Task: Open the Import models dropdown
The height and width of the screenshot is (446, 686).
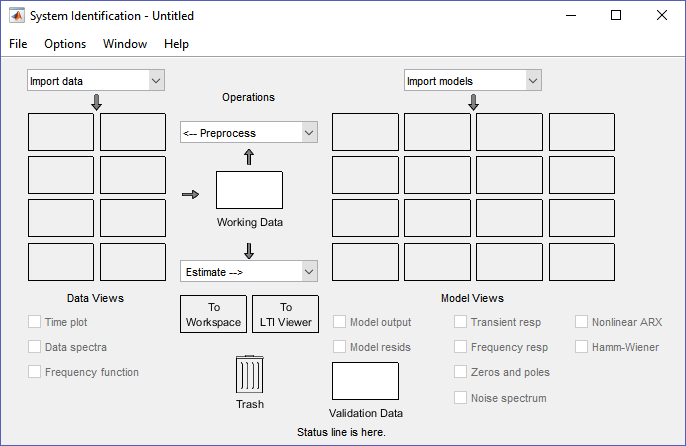Action: (473, 81)
